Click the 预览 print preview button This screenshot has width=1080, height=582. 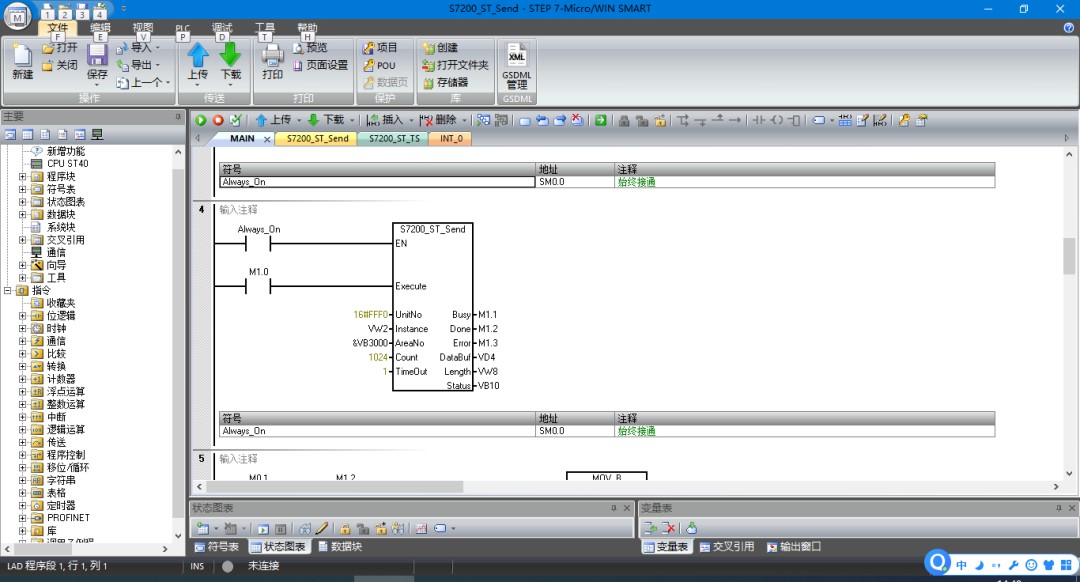(x=310, y=48)
